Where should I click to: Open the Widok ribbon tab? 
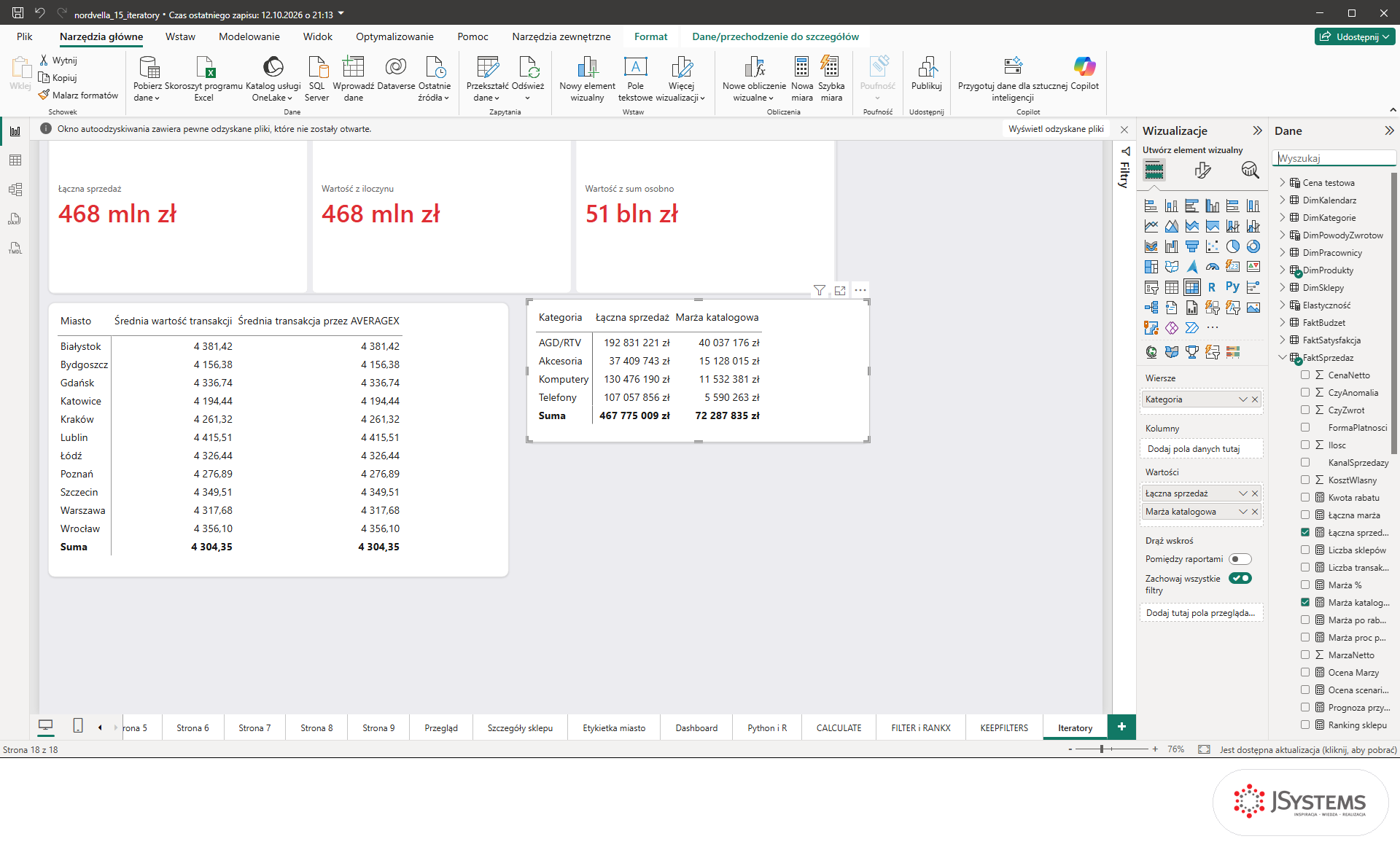(317, 36)
